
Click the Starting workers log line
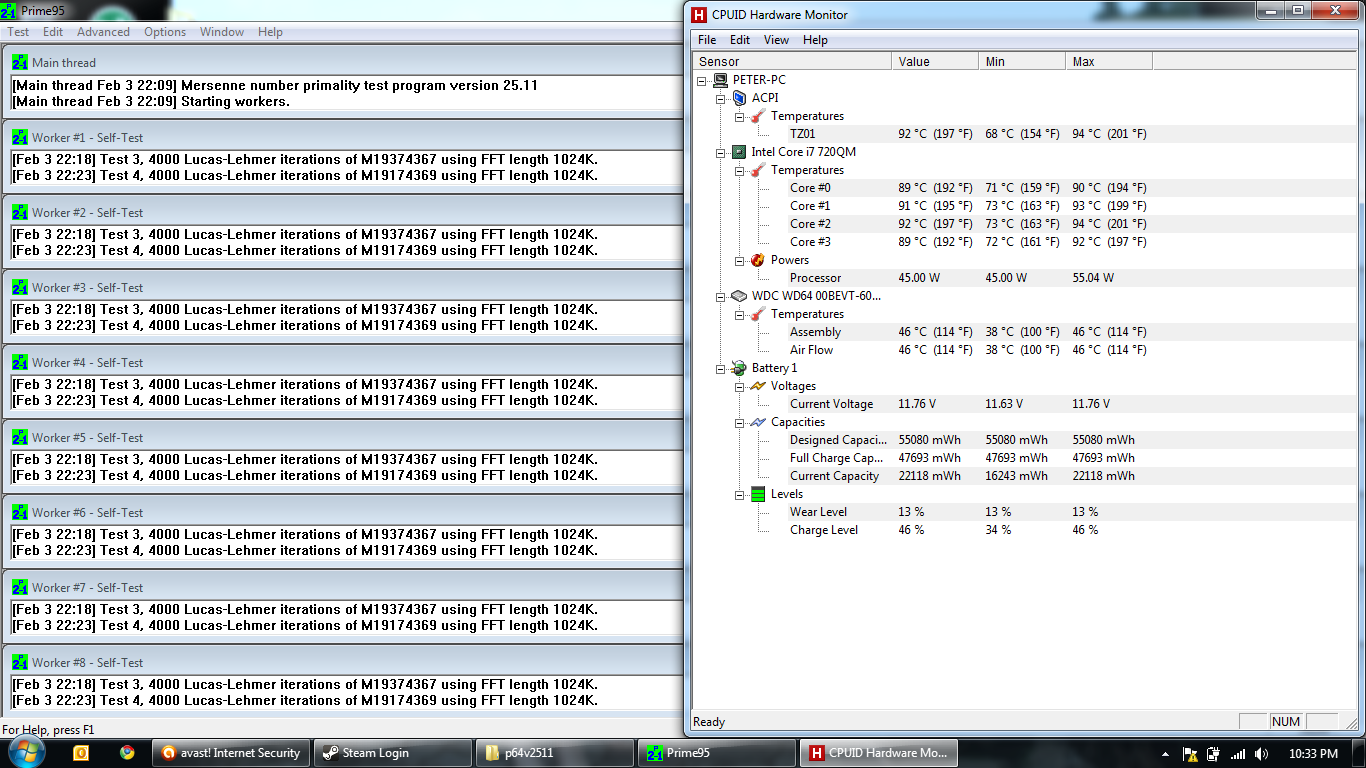(151, 101)
